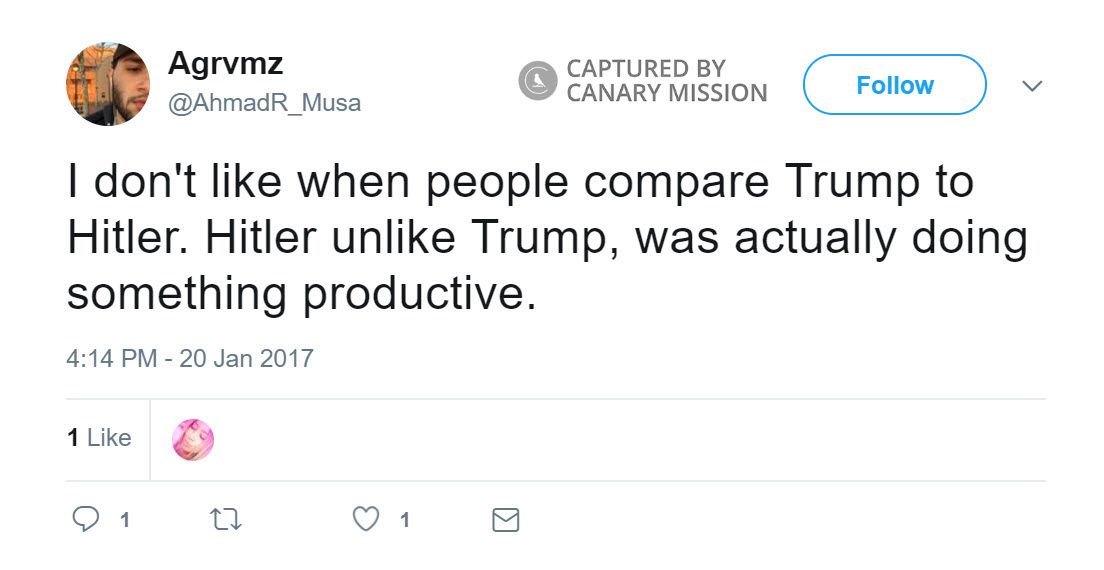Click the reply speech bubble icon
This screenshot has height=570, width=1104.
[x=86, y=520]
